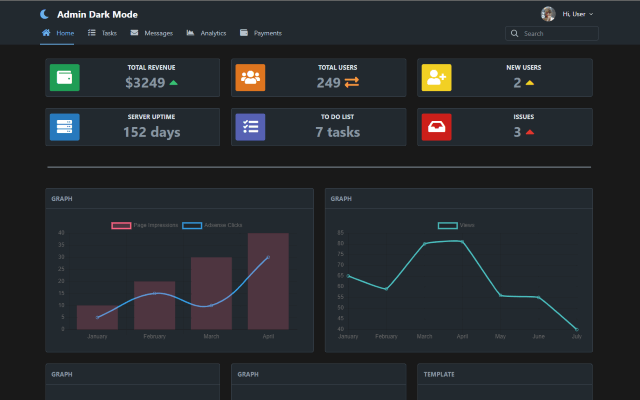Click the red inbox Issues icon
This screenshot has height=400, width=640.
point(436,127)
